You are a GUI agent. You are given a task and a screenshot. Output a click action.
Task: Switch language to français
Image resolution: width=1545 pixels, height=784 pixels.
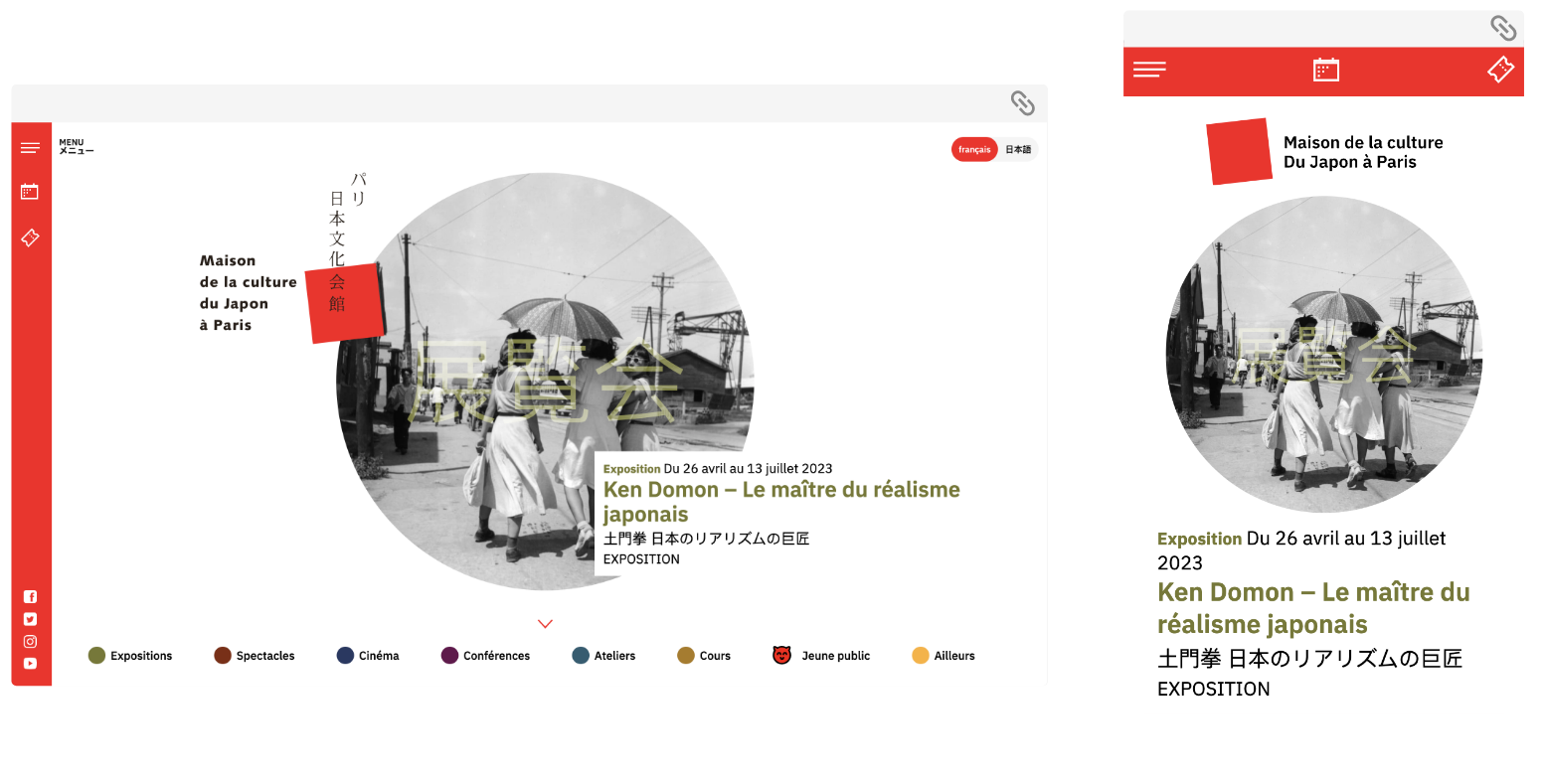(974, 149)
